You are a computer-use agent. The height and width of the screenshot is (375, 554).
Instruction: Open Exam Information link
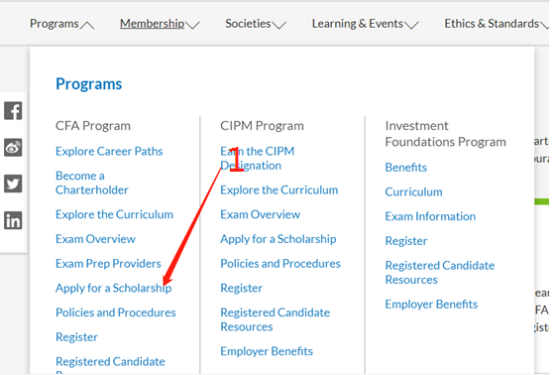tap(430, 216)
